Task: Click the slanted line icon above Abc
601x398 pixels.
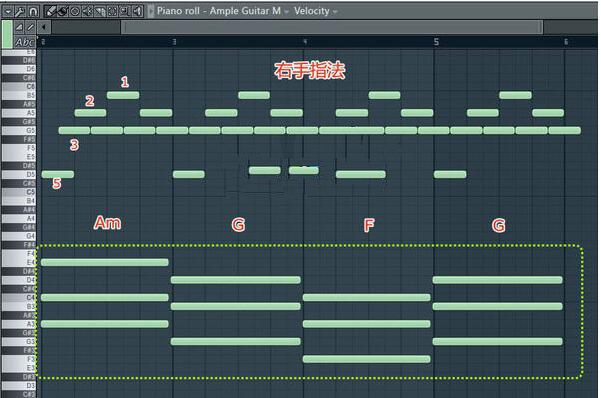Action: point(31,27)
